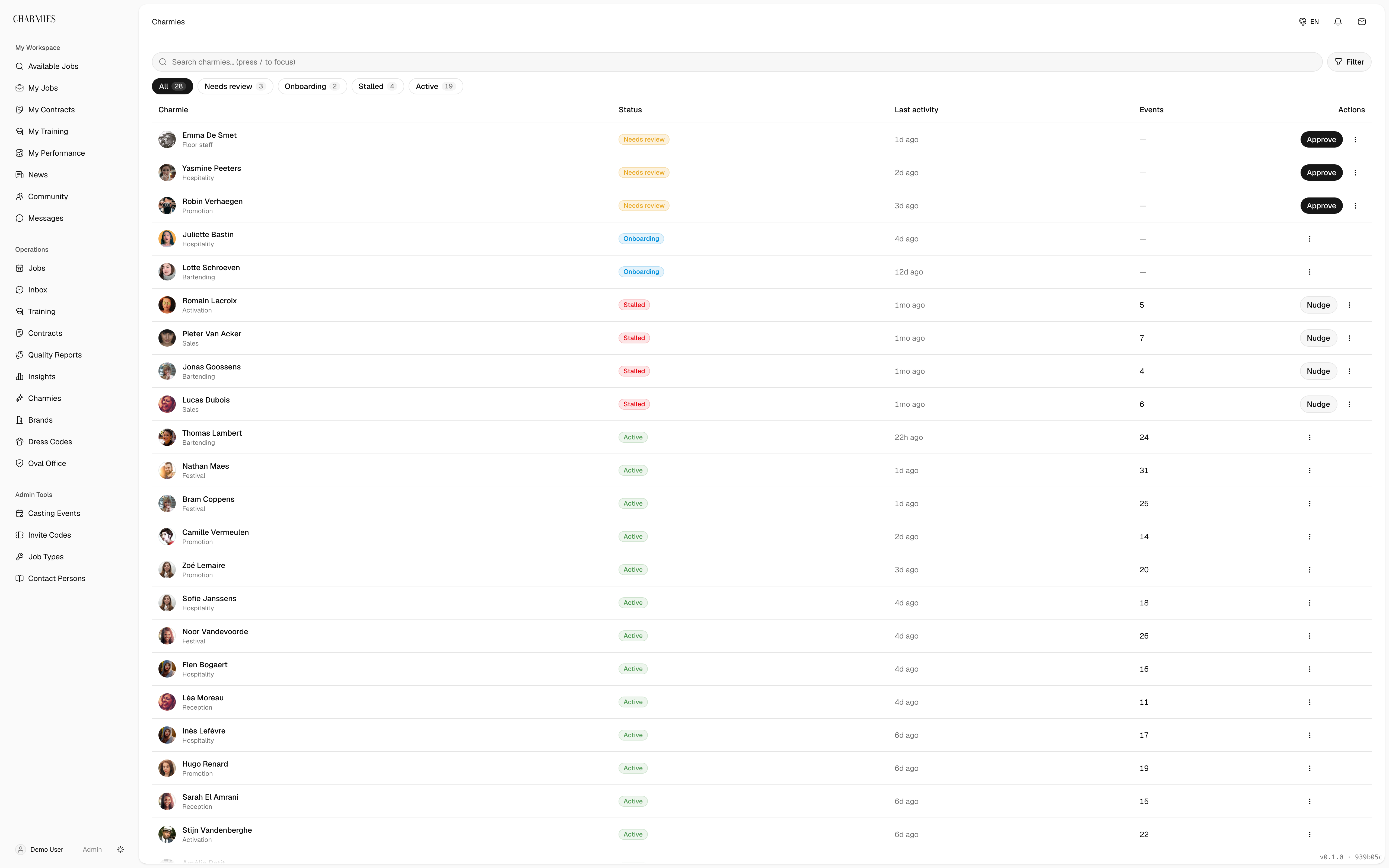Open My Contracts
The image size is (1389, 868).
coord(69,110)
